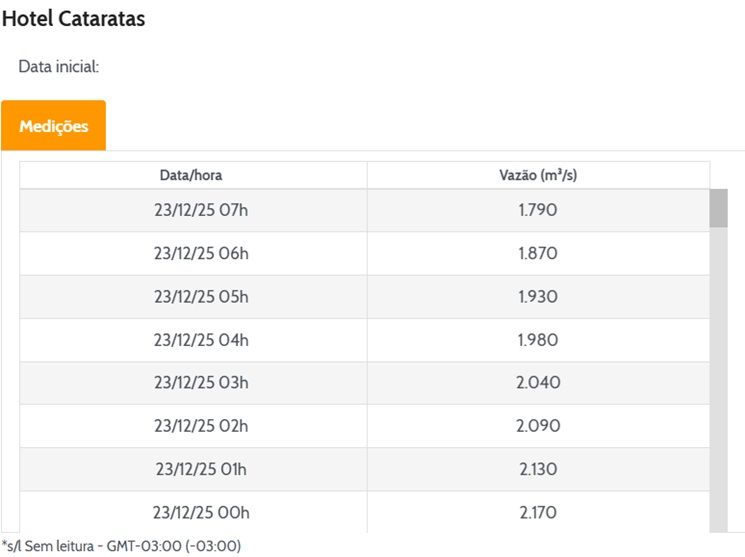The width and height of the screenshot is (745, 557).
Task: Click the 1.870 flow value
Action: point(538,254)
